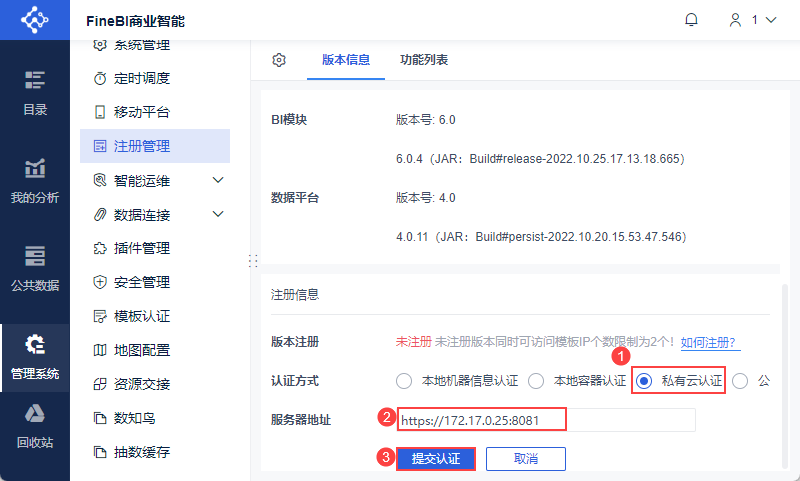Open the 如何注册? link
Screen dimensions: 800x481
click(710, 342)
